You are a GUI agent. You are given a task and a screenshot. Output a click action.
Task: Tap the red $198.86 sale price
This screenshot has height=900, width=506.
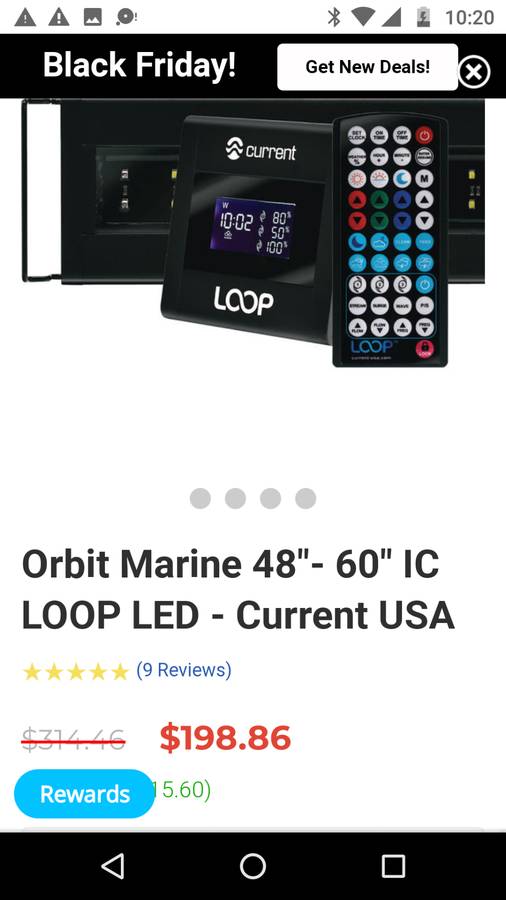coord(225,738)
